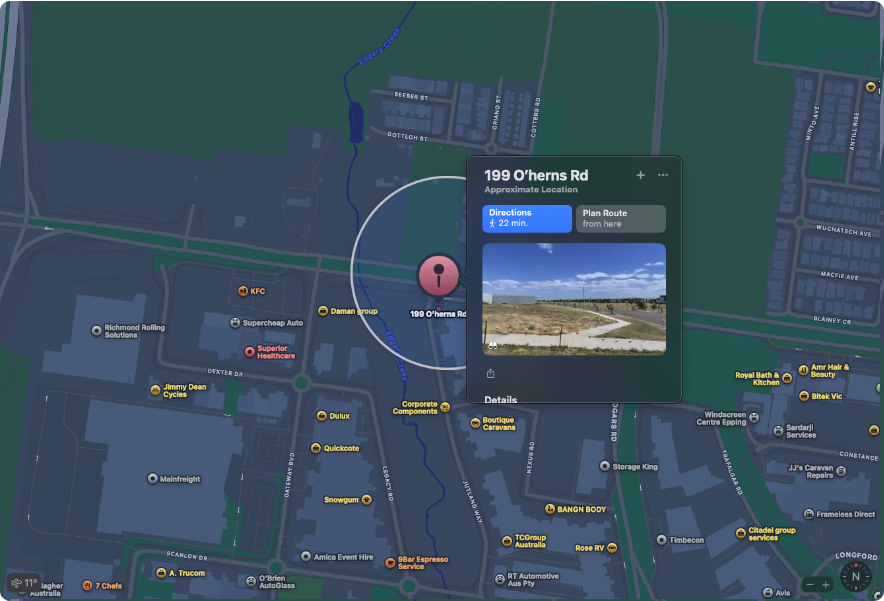This screenshot has height=601, width=884.
Task: Click the "GOTTLOH ST" street label
Action: 407,136
